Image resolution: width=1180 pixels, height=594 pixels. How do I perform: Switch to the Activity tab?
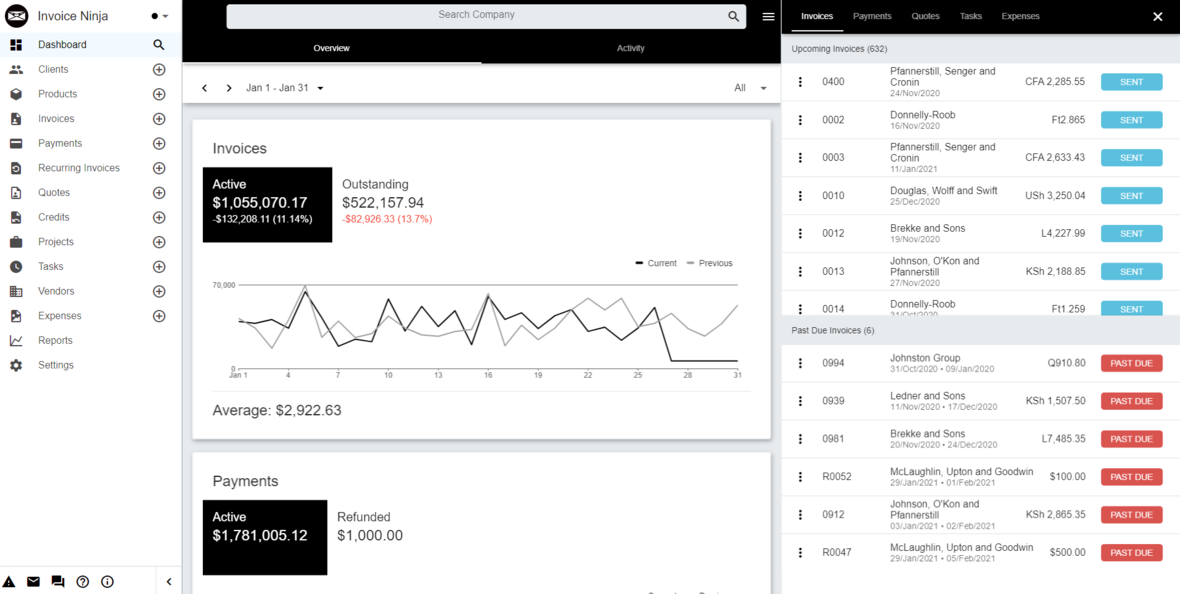point(631,48)
